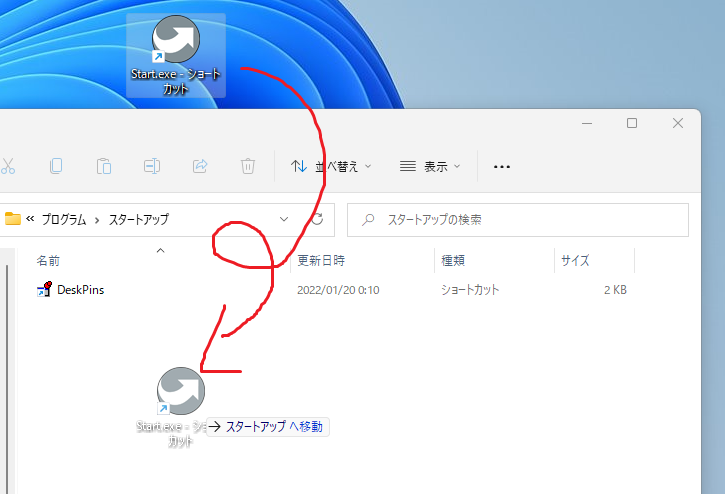Click the Rename icon in the toolbar

(x=152, y=166)
